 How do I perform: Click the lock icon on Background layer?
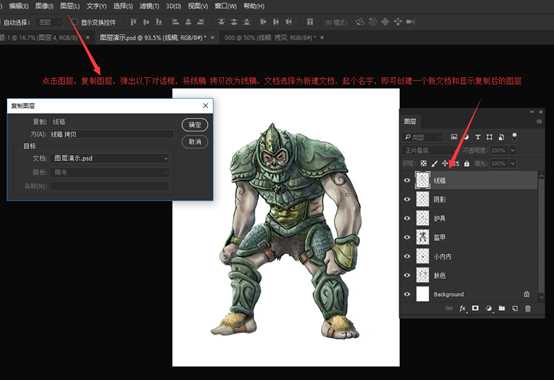(x=526, y=294)
